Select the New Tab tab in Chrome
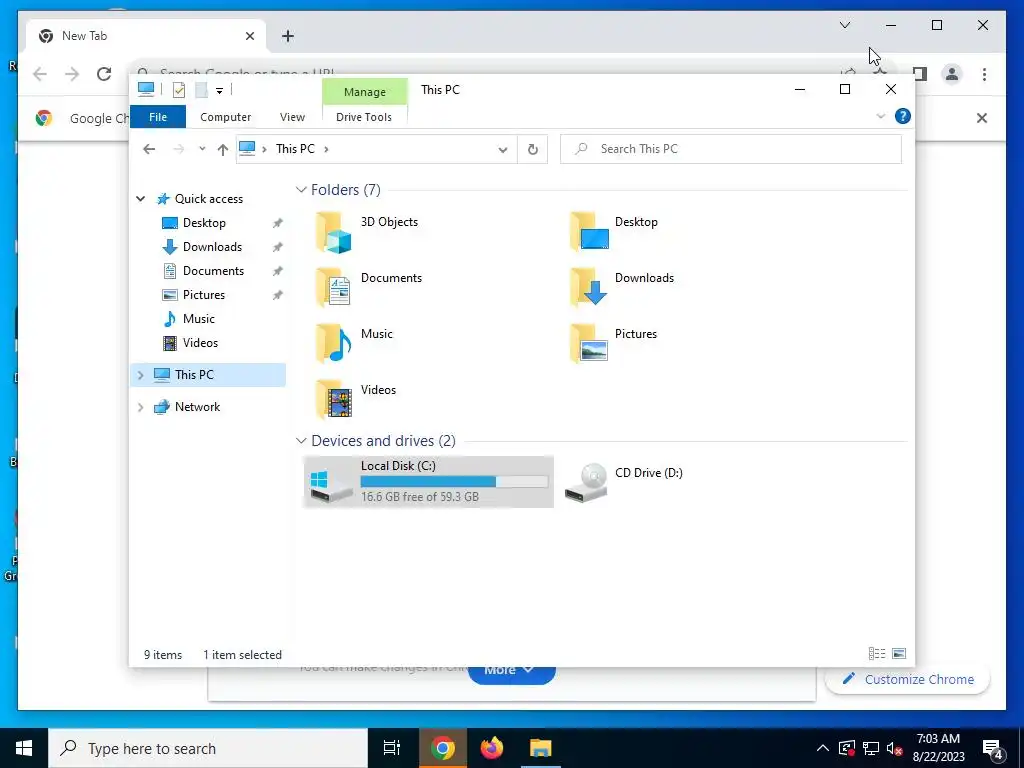This screenshot has width=1024, height=768. [x=147, y=36]
